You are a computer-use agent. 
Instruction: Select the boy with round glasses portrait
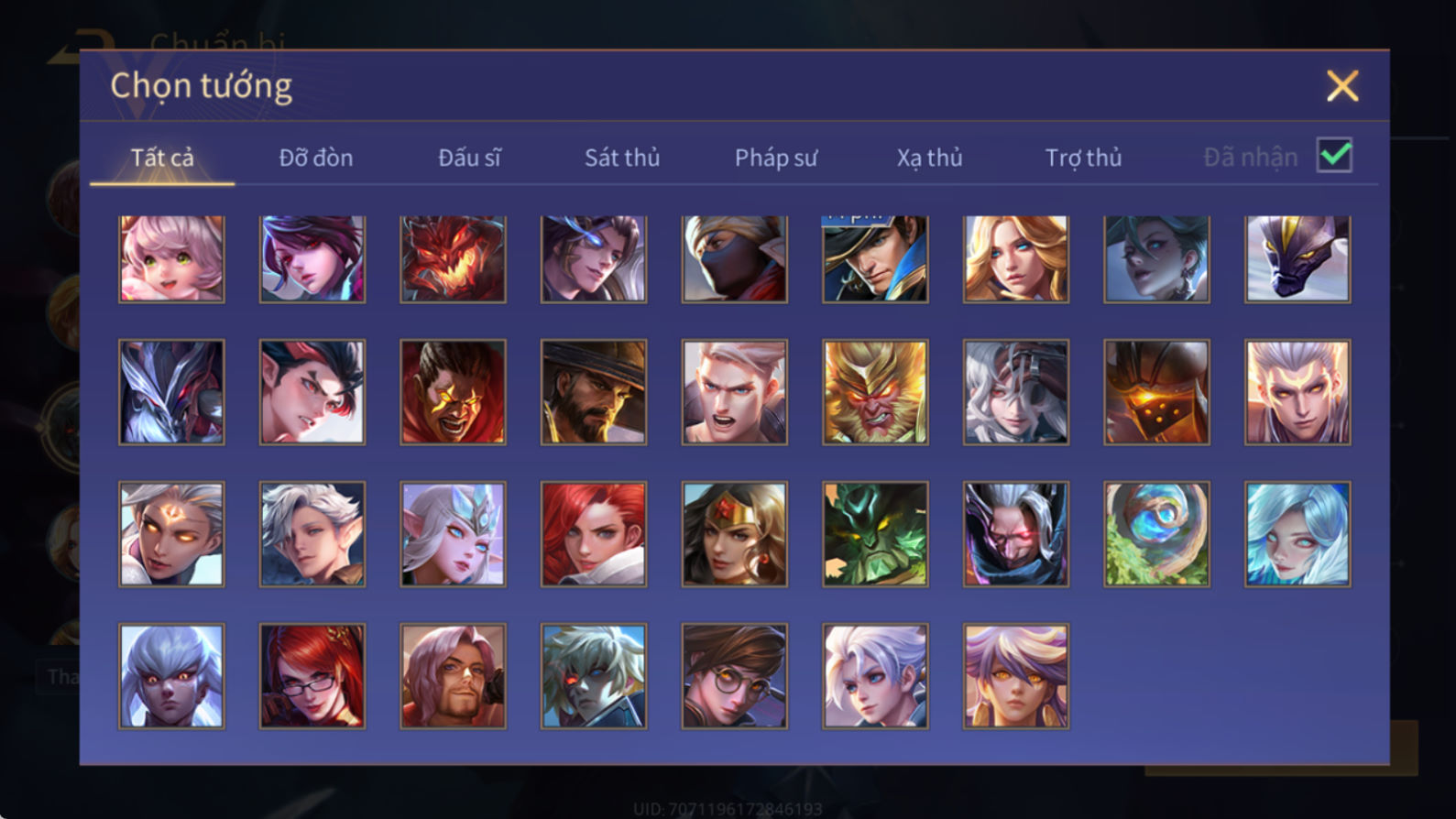(x=734, y=676)
